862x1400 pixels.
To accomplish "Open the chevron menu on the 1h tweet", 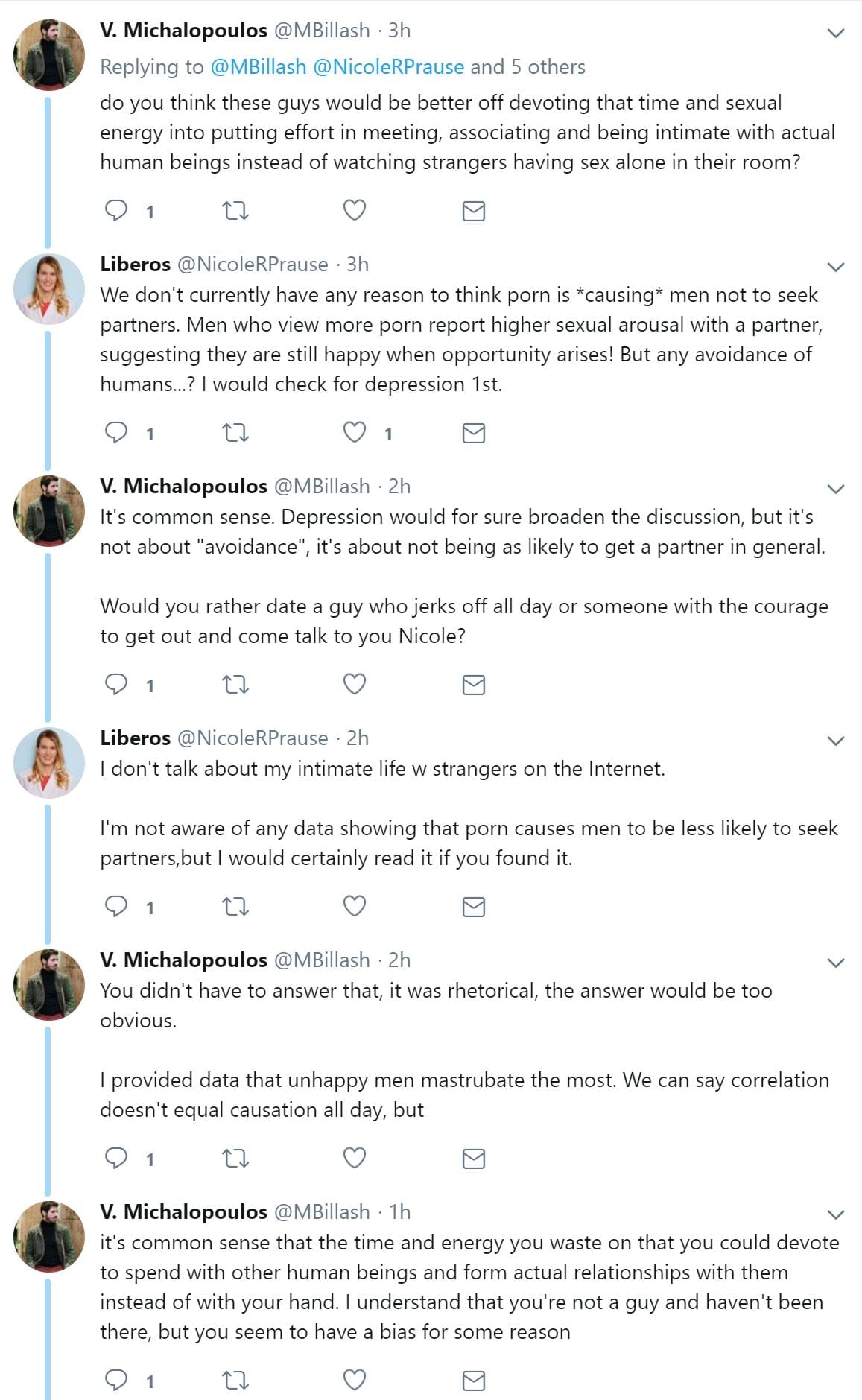I will point(836,1214).
